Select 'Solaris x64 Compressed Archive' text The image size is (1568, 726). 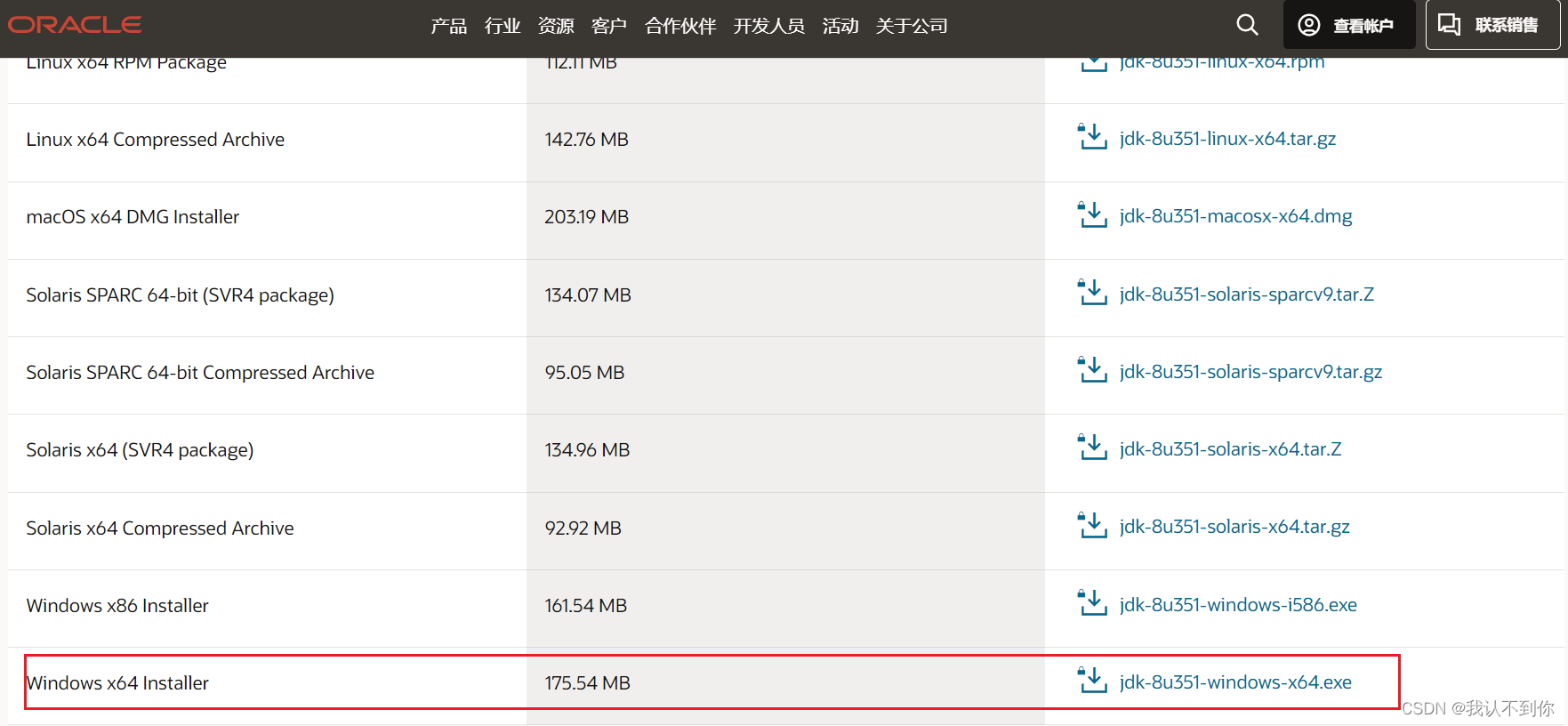[160, 528]
